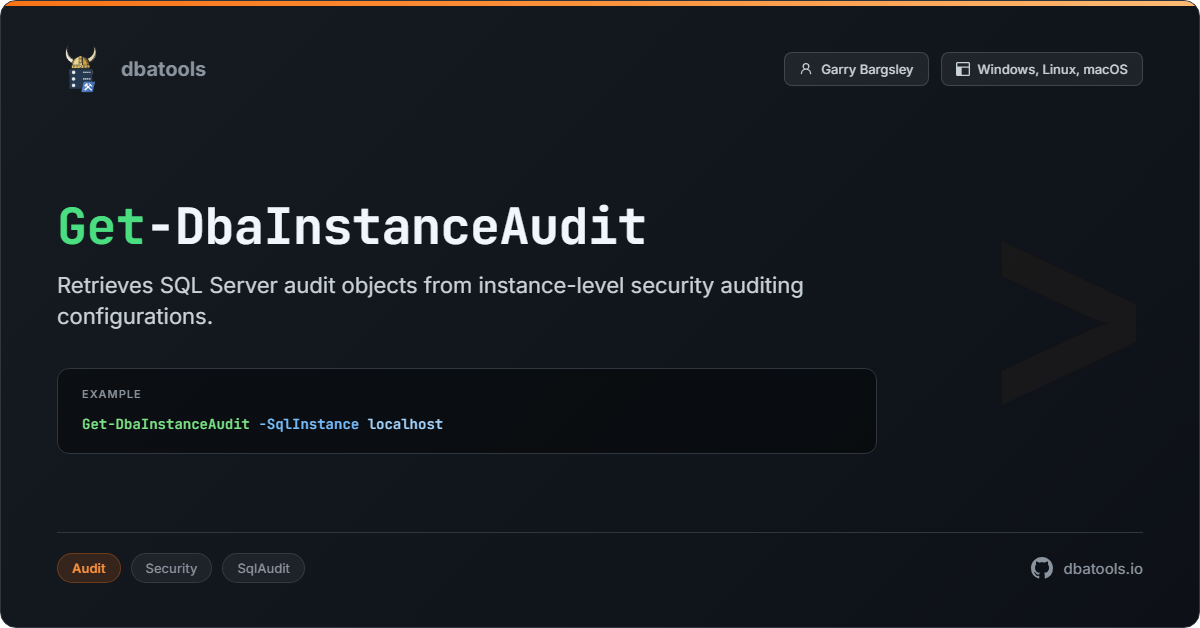Click the platform layout icon beside Windows

point(963,69)
